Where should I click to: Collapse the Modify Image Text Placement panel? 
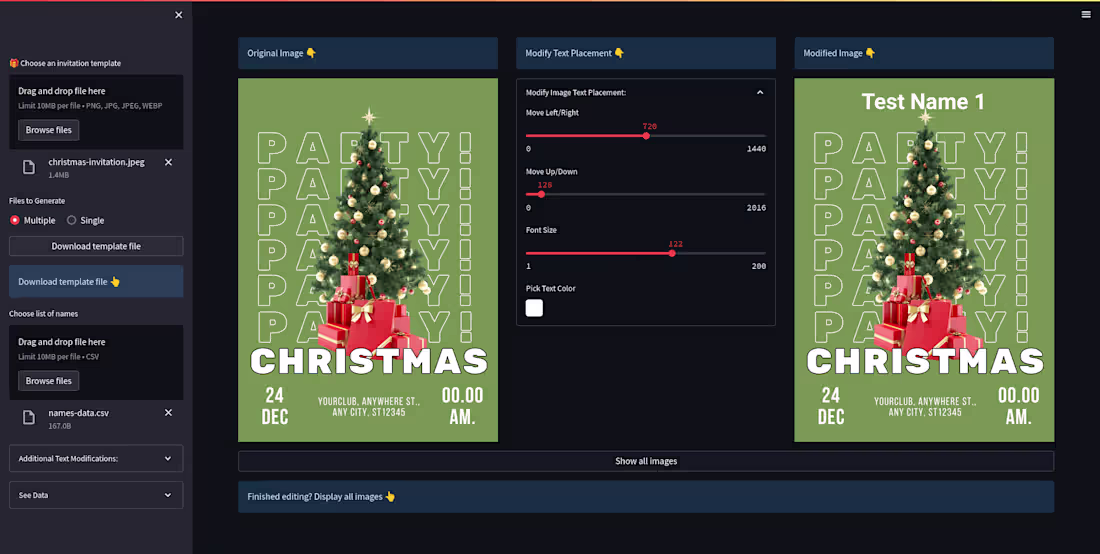click(x=760, y=92)
